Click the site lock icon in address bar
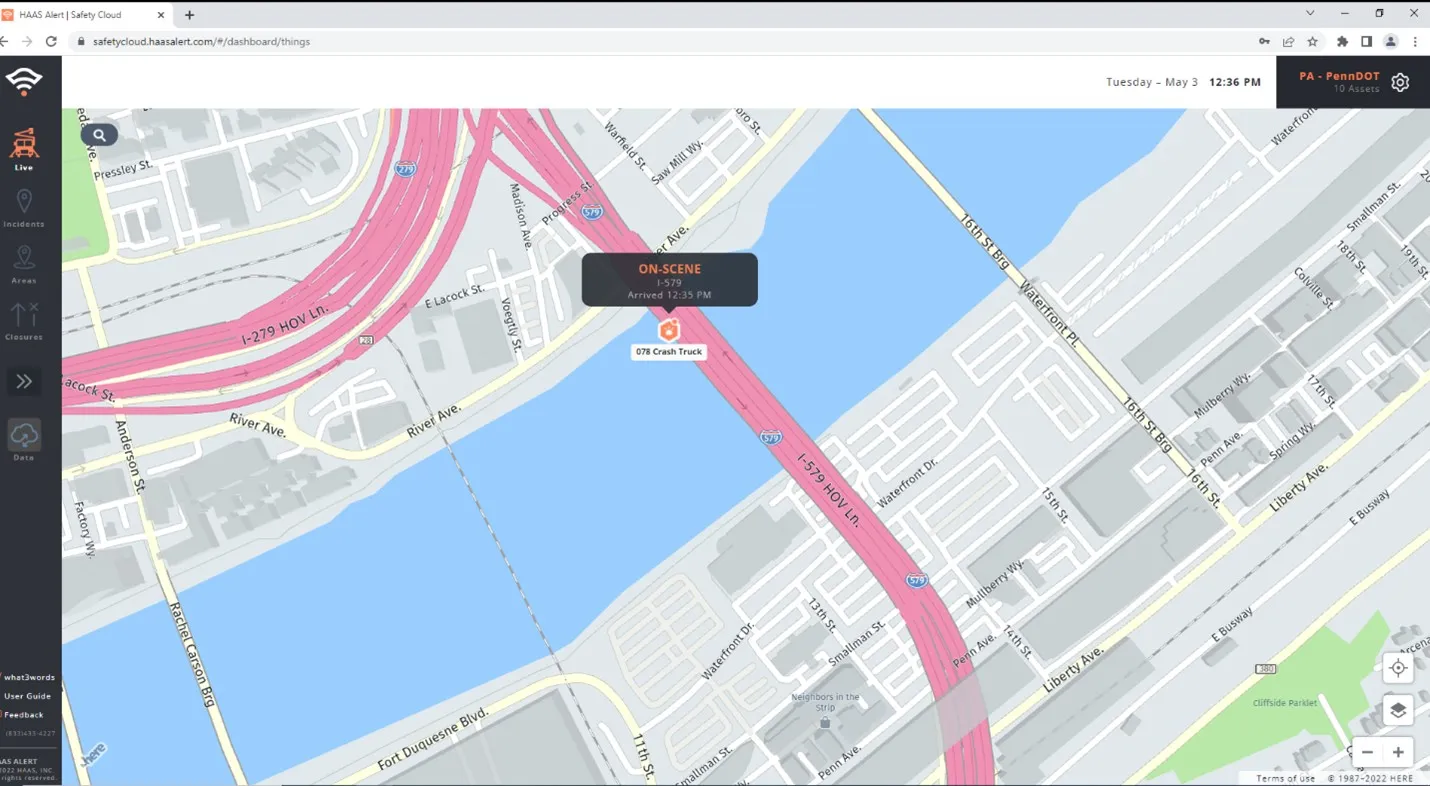Screen dimensions: 1430x786 (81, 42)
